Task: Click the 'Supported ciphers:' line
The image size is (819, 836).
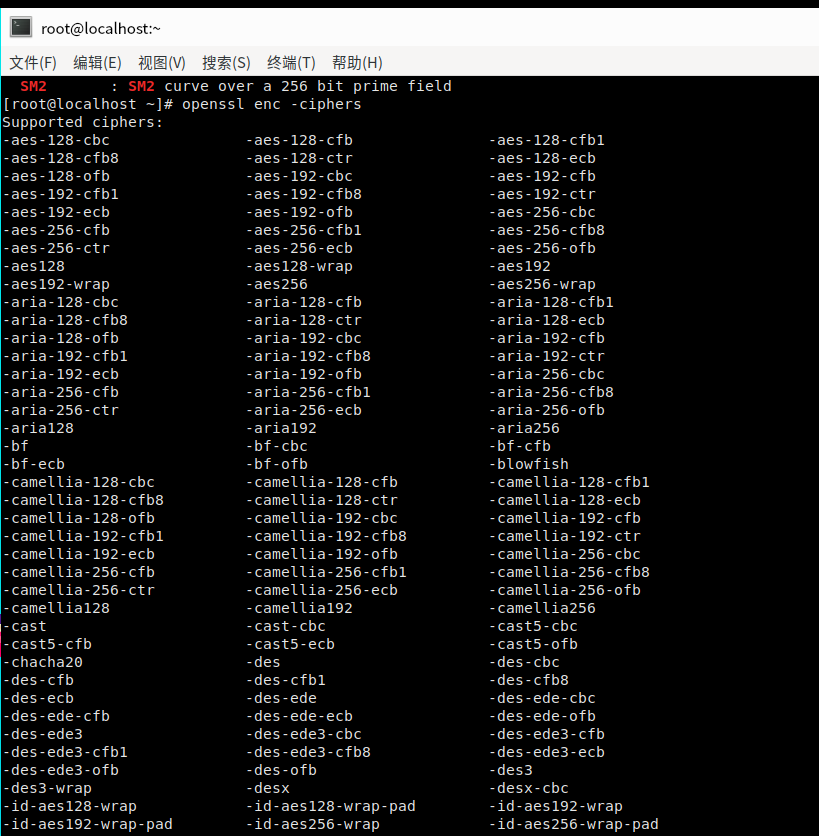Action: [83, 122]
